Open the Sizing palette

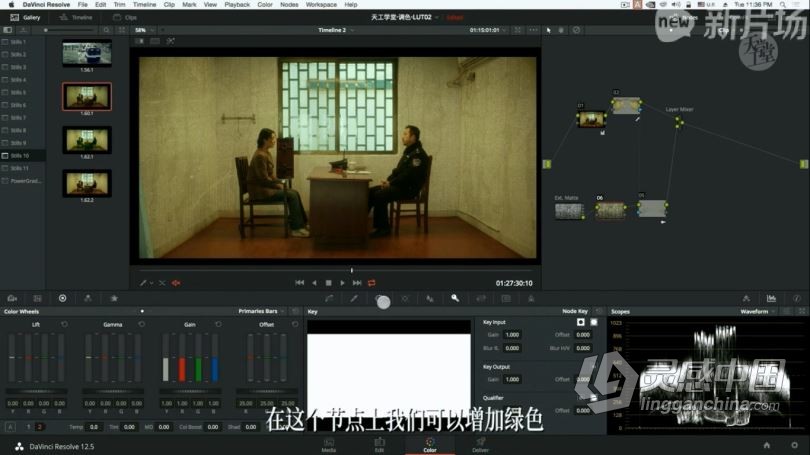pyautogui.click(x=481, y=299)
